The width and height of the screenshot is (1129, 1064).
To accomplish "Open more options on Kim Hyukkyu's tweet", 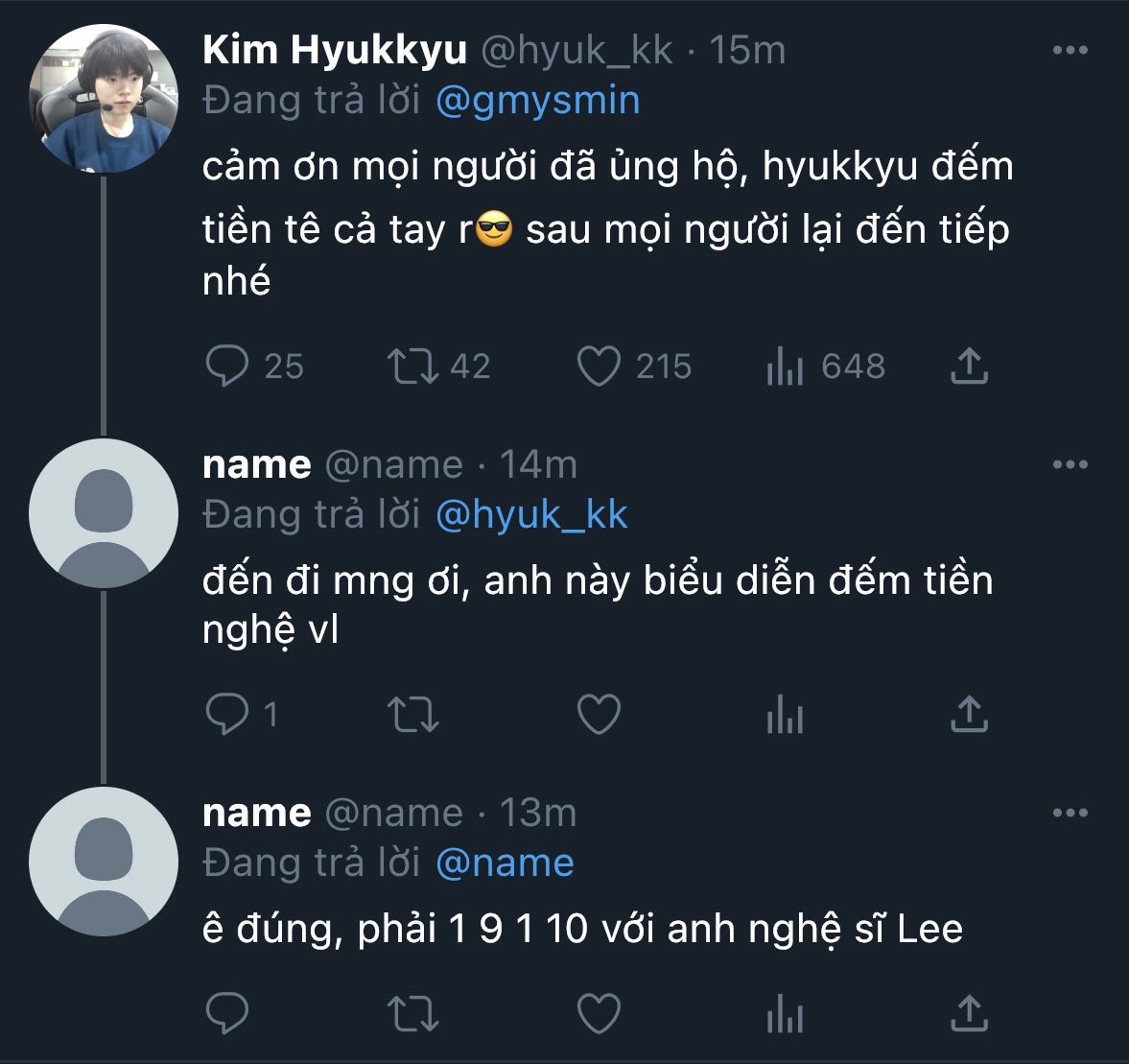I will pos(1070,50).
